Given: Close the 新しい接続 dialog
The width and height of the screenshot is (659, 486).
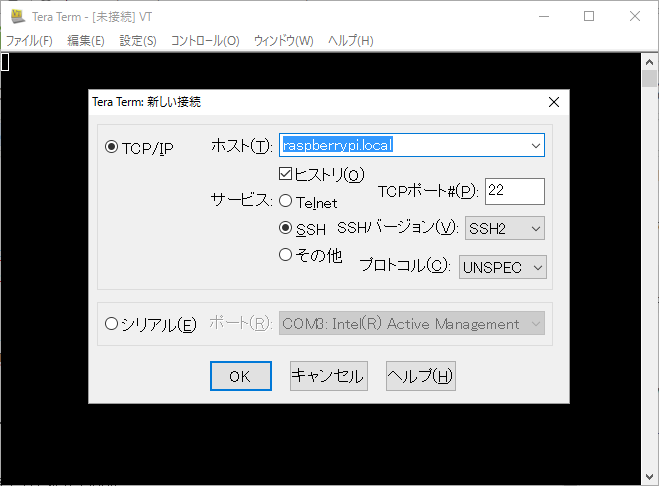Looking at the screenshot, I should point(554,102).
